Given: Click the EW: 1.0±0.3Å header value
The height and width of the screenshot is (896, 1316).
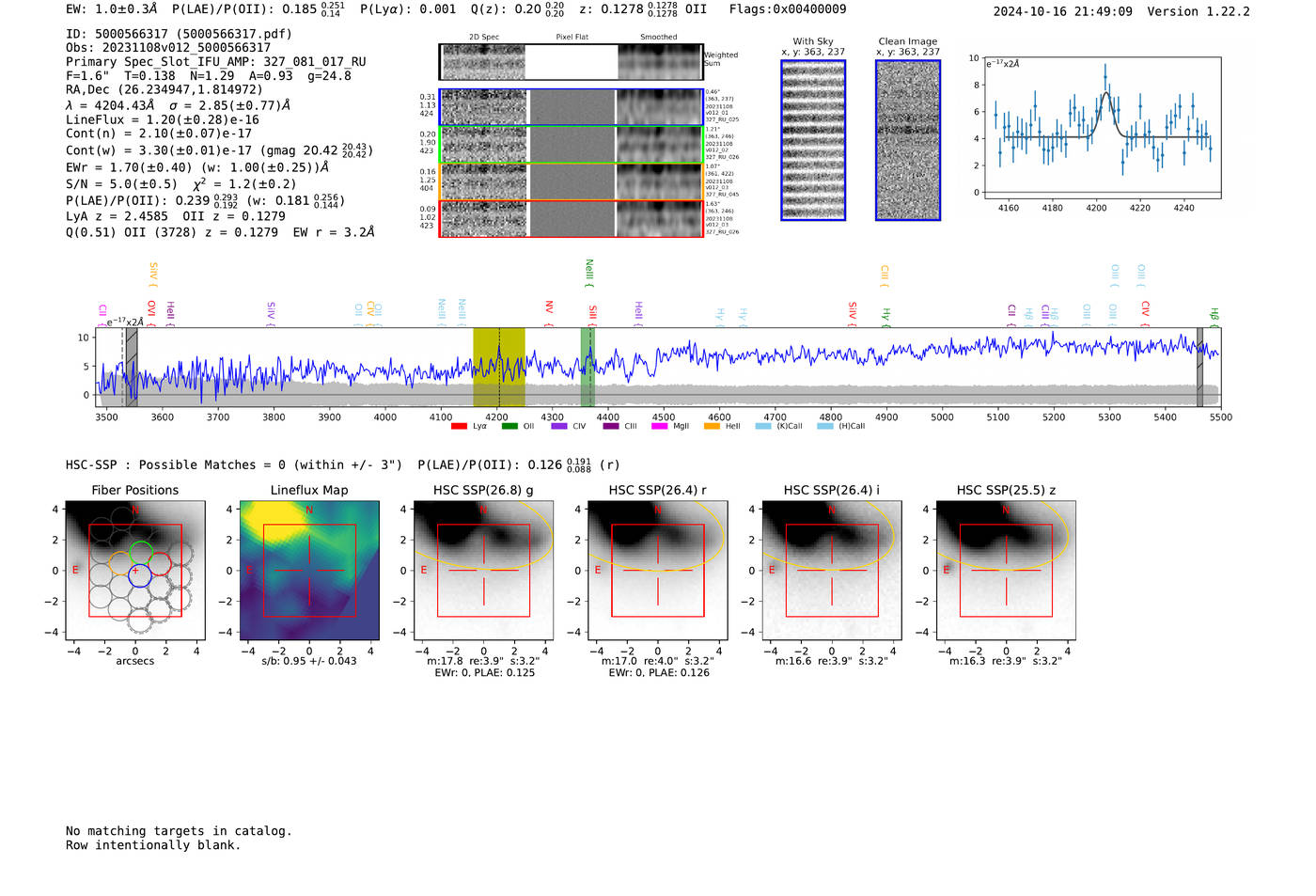Looking at the screenshot, I should coord(112,9).
